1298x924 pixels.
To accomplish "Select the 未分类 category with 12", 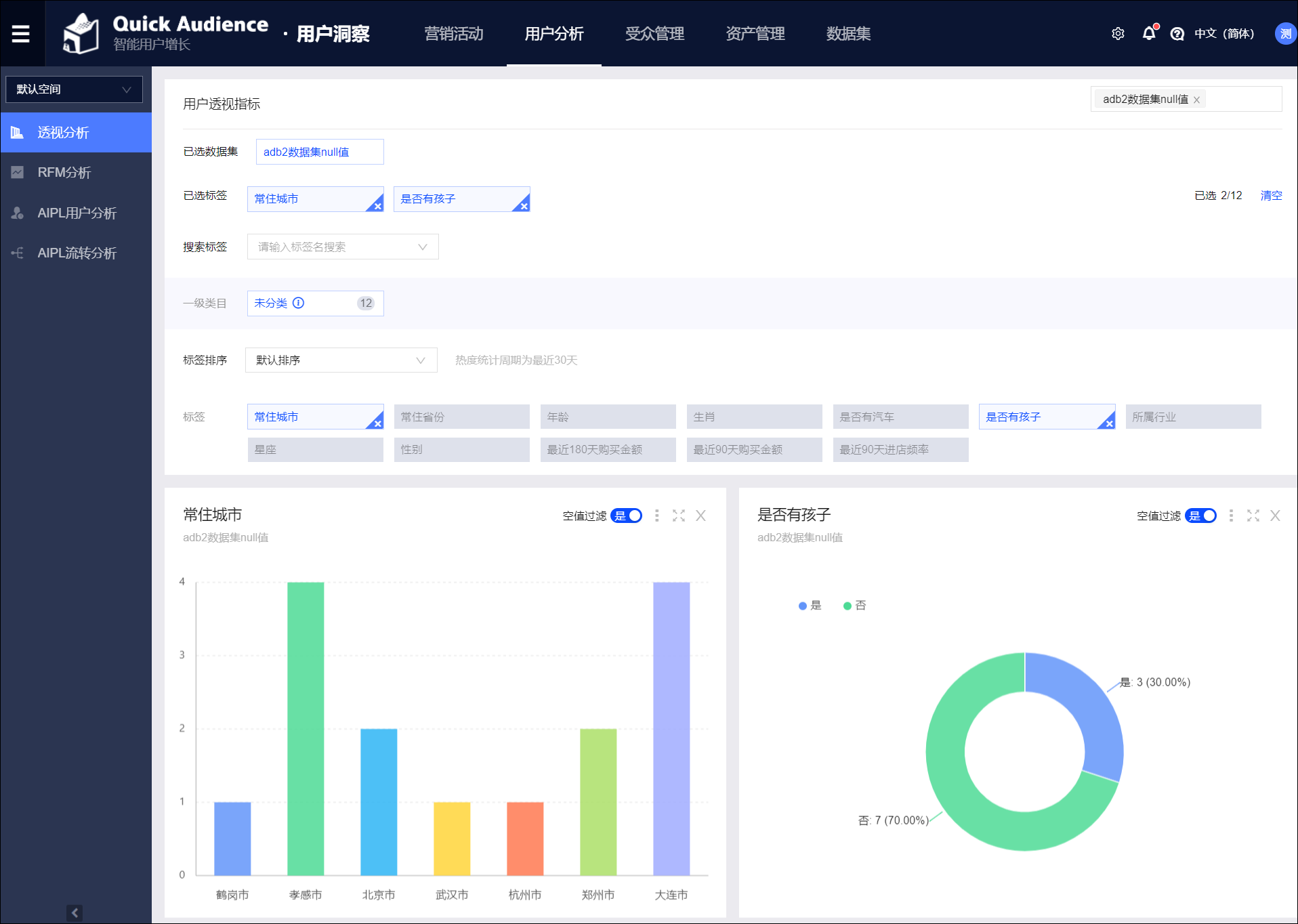I will click(x=316, y=303).
